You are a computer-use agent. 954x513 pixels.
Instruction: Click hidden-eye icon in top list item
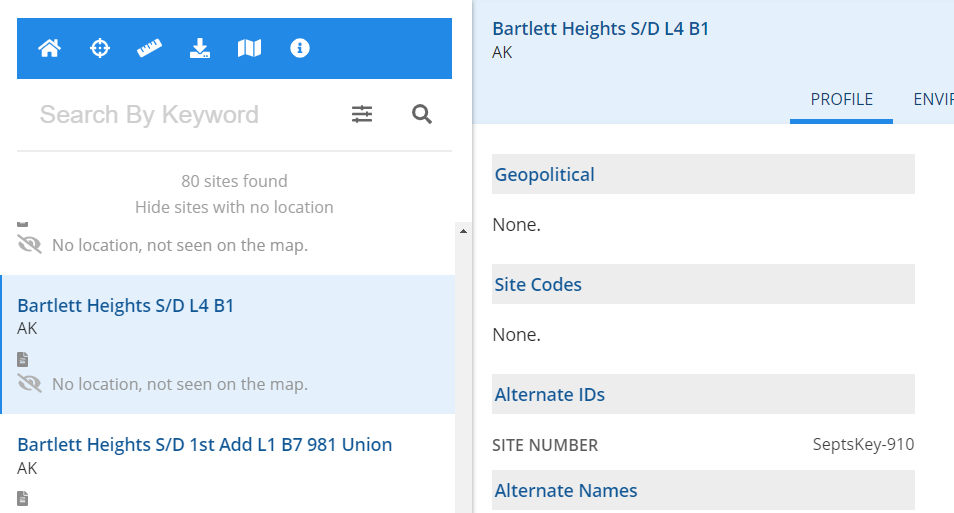pyautogui.click(x=30, y=245)
